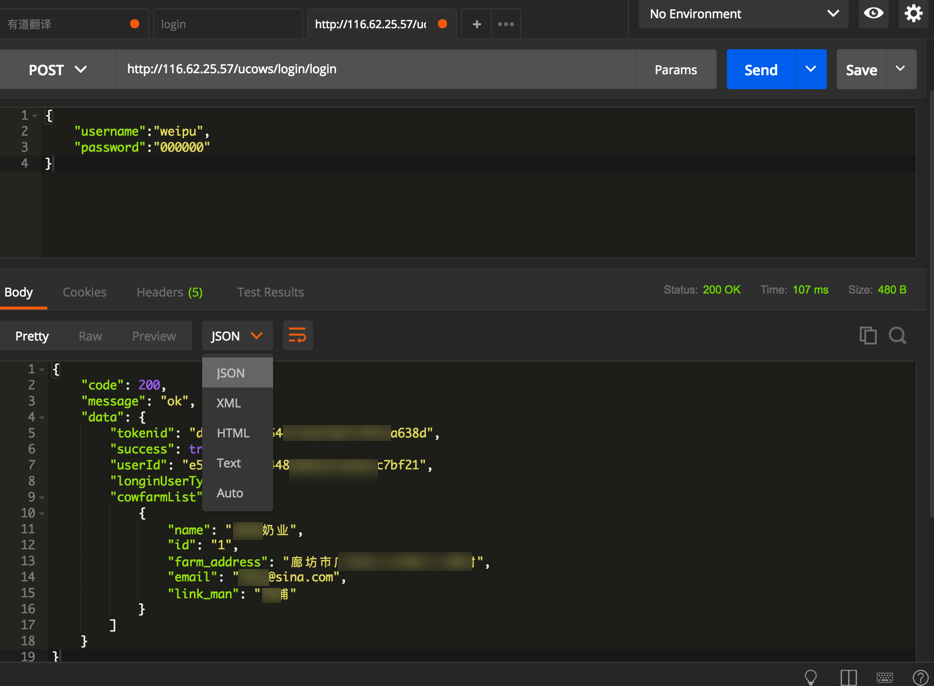Expand the Send button arrow options

[x=811, y=69]
